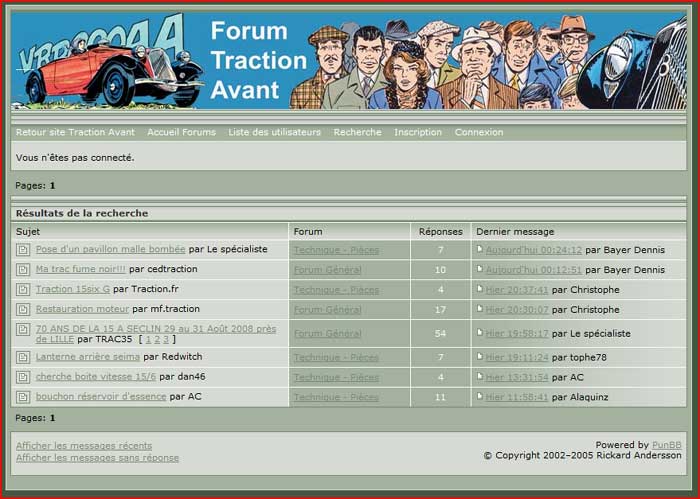Open 'Technique - Pièces' in Lanterne arrière row
700x499 pixels.
336,357
